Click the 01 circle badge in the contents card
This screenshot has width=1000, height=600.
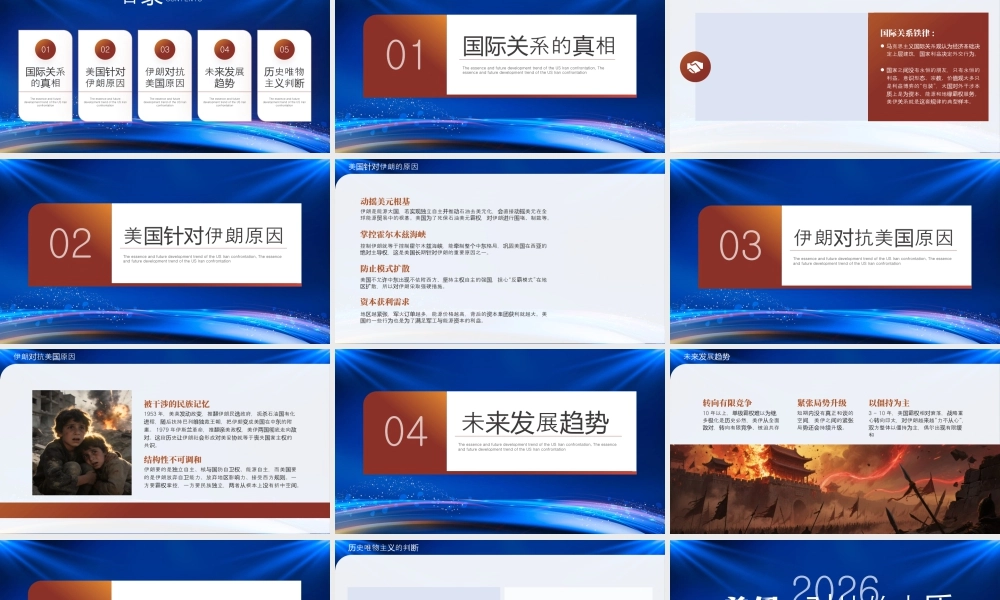click(45, 49)
